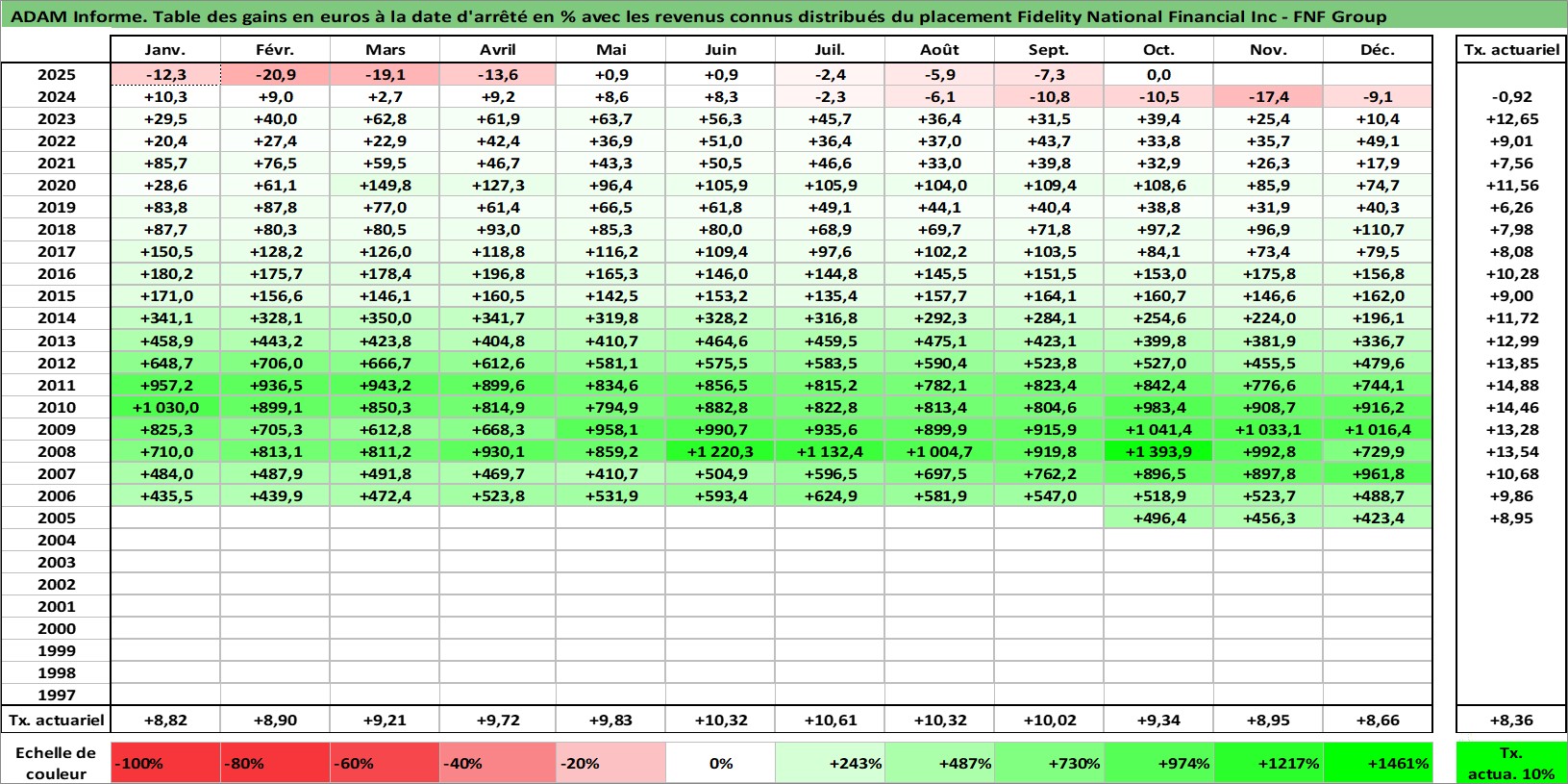Screen dimensions: 1568x784
Task: Click the table title mentioning Fidelity National Financial
Action: (x=699, y=16)
